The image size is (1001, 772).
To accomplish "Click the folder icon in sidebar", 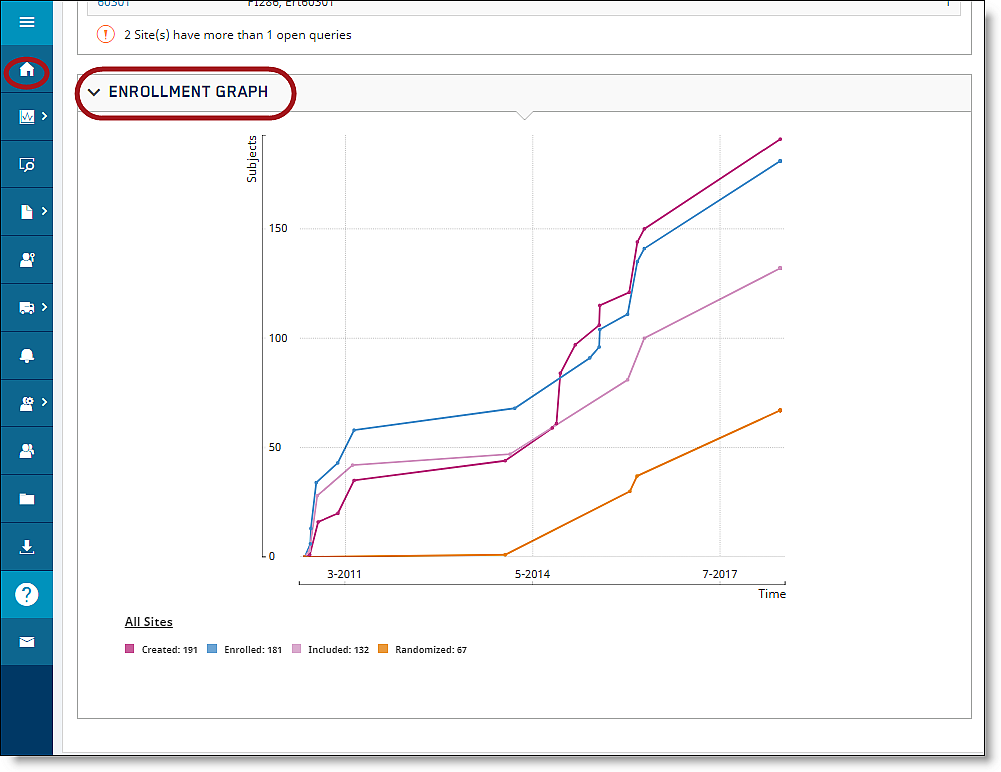I will coord(27,499).
